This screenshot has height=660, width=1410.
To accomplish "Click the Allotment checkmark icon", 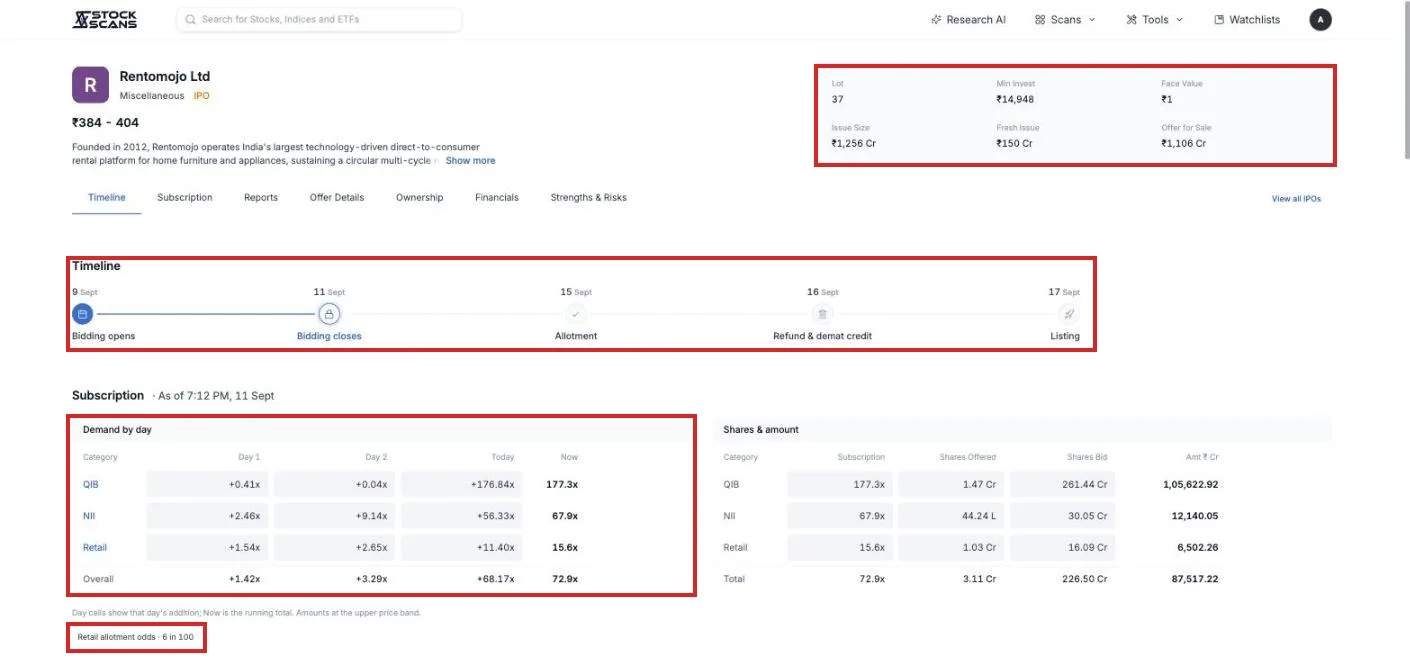I will [x=575, y=314].
